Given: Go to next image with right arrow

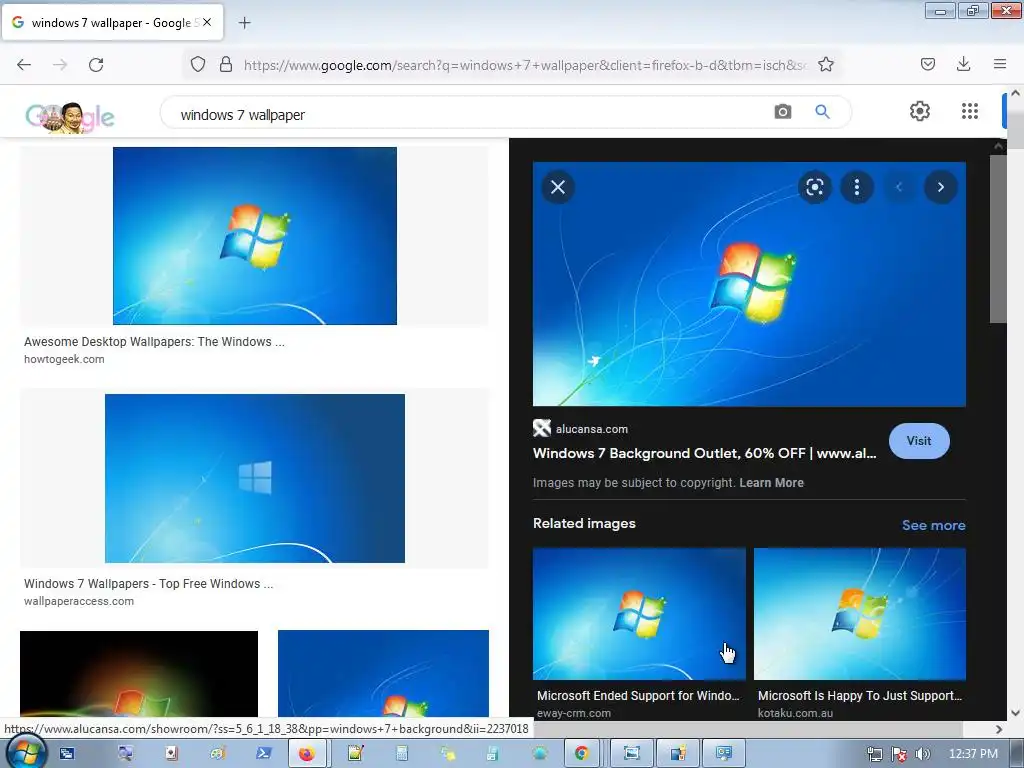Looking at the screenshot, I should pos(940,187).
